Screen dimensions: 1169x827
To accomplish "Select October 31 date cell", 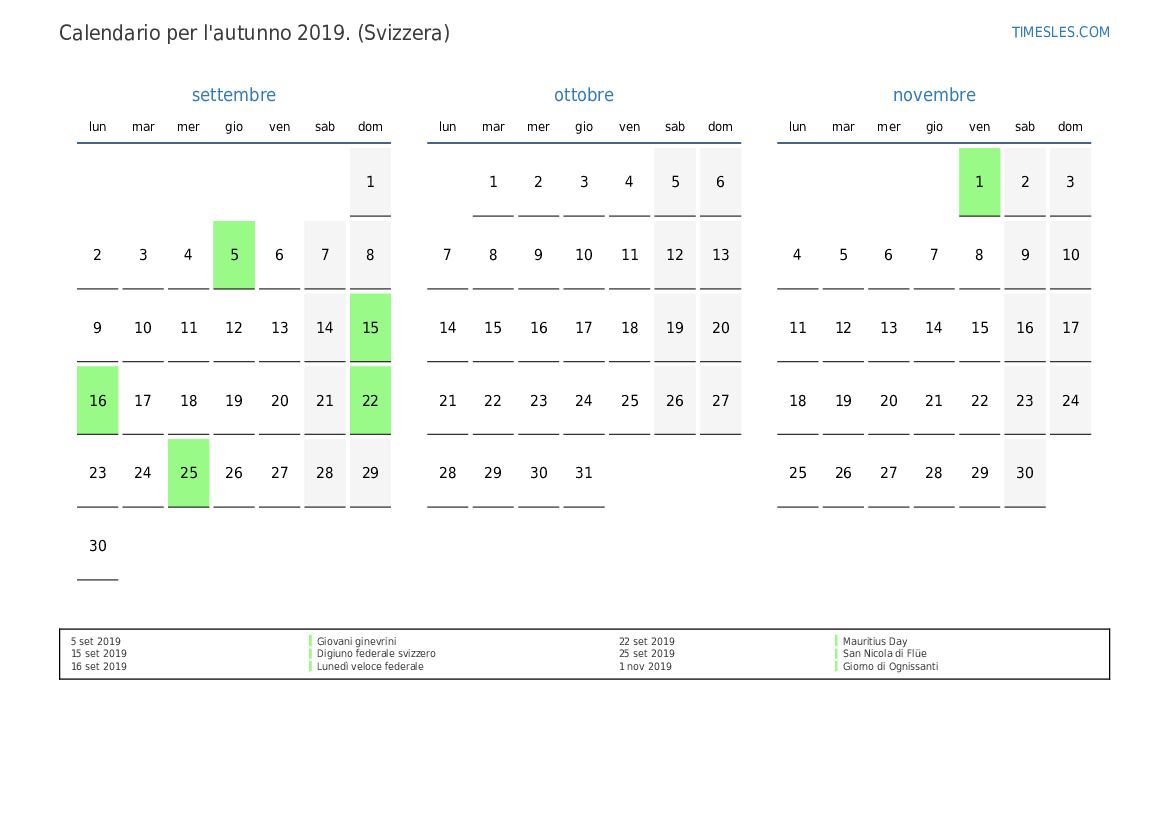I will [x=584, y=473].
